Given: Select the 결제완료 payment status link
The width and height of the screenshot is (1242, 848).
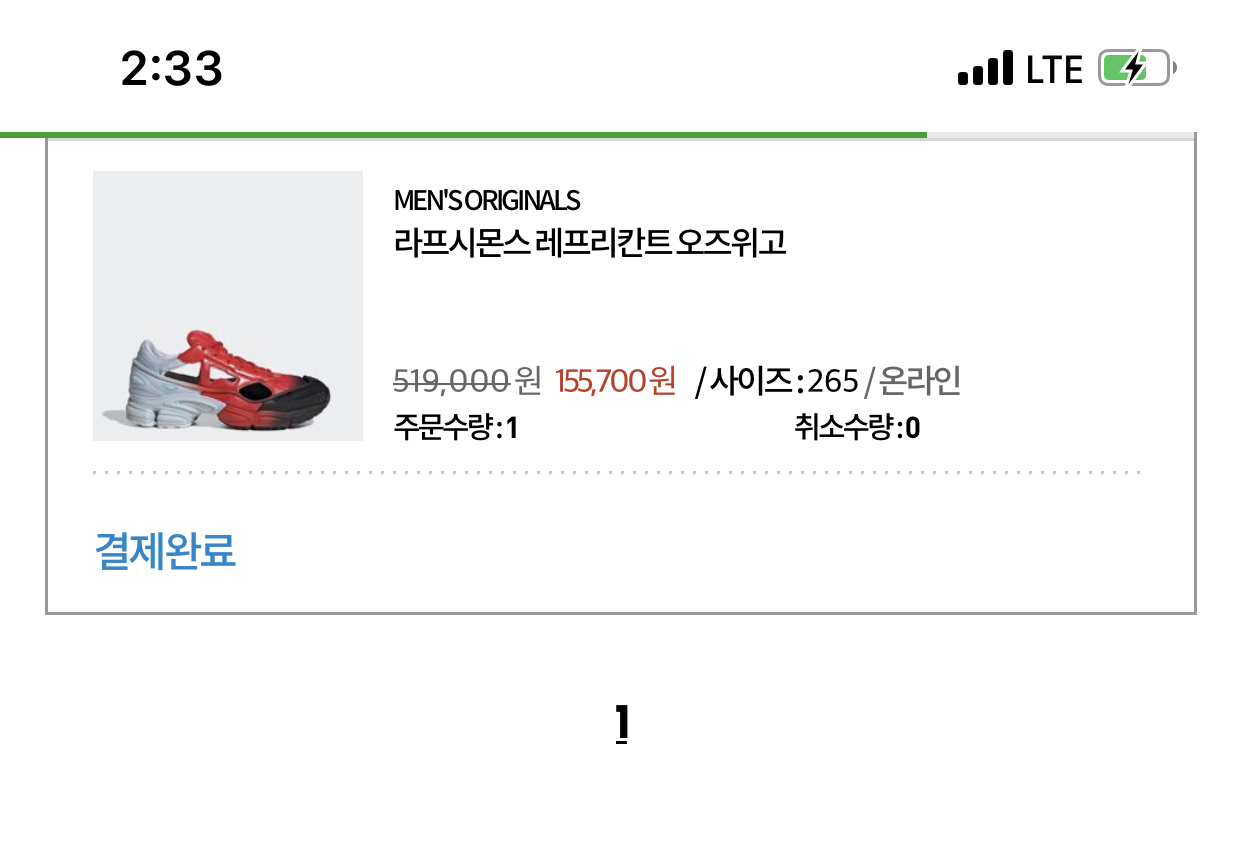Looking at the screenshot, I should pos(165,551).
